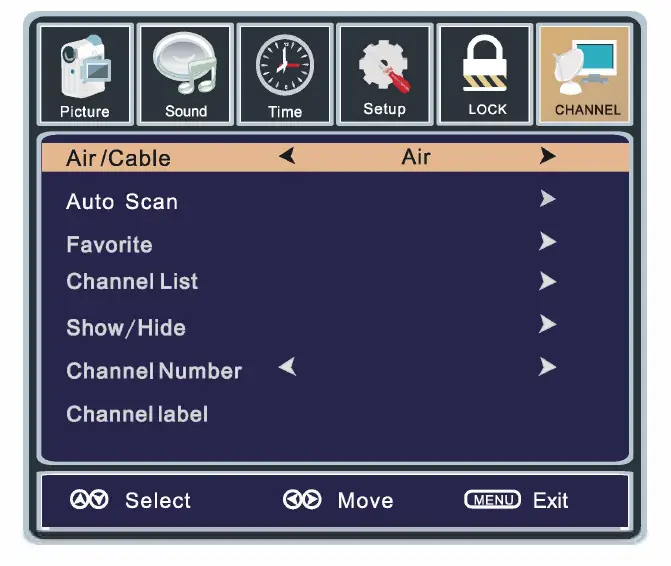
Task: Decrease Channel Number with left arrow
Action: 288,367
